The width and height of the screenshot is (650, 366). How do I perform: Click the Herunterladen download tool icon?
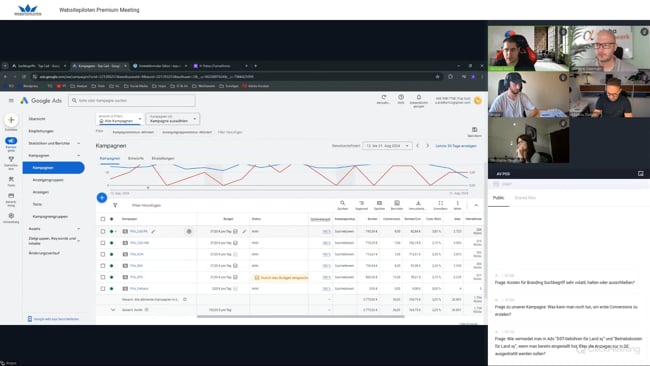pos(418,203)
